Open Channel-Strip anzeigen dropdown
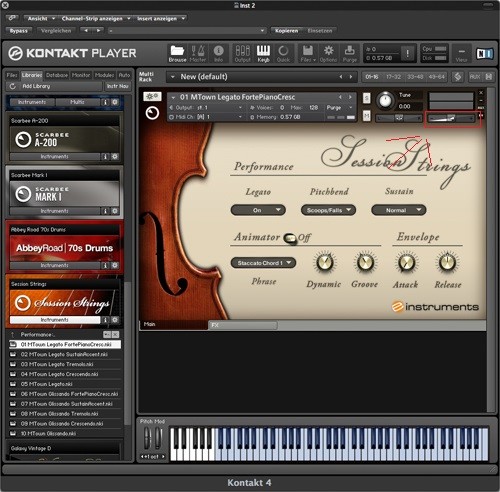The width and height of the screenshot is (500, 492). 96,19
